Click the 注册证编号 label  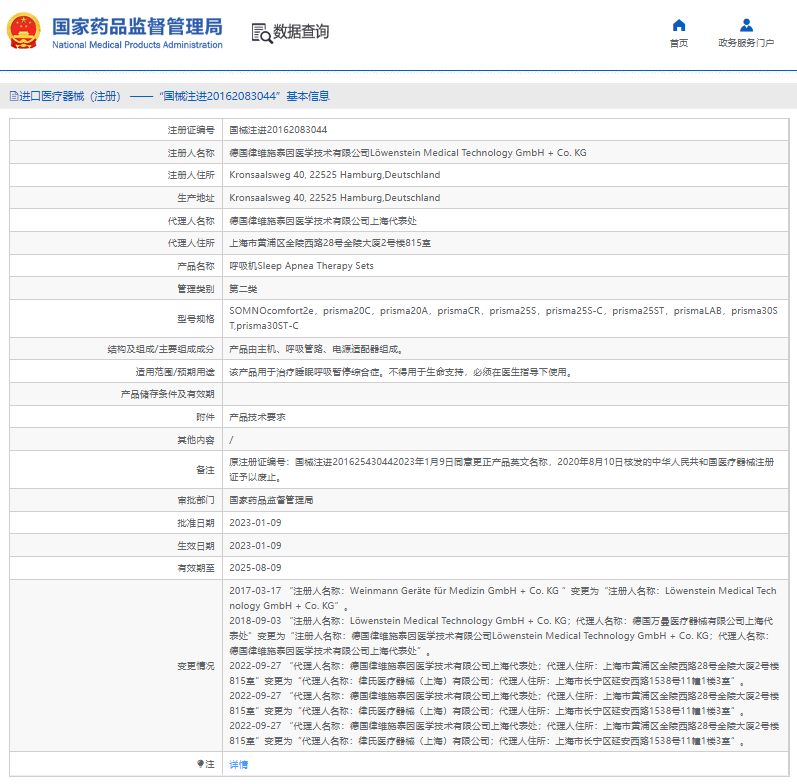pos(191,130)
